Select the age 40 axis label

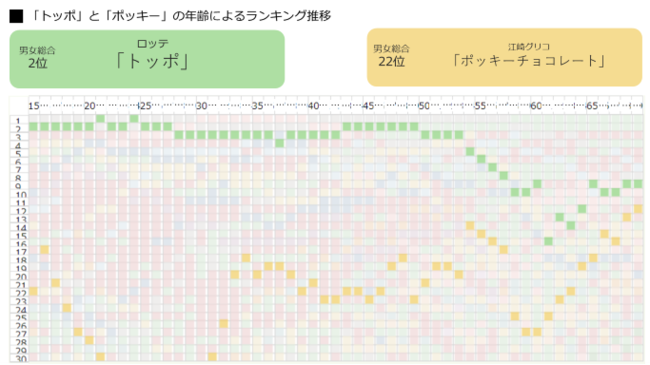[x=313, y=106]
